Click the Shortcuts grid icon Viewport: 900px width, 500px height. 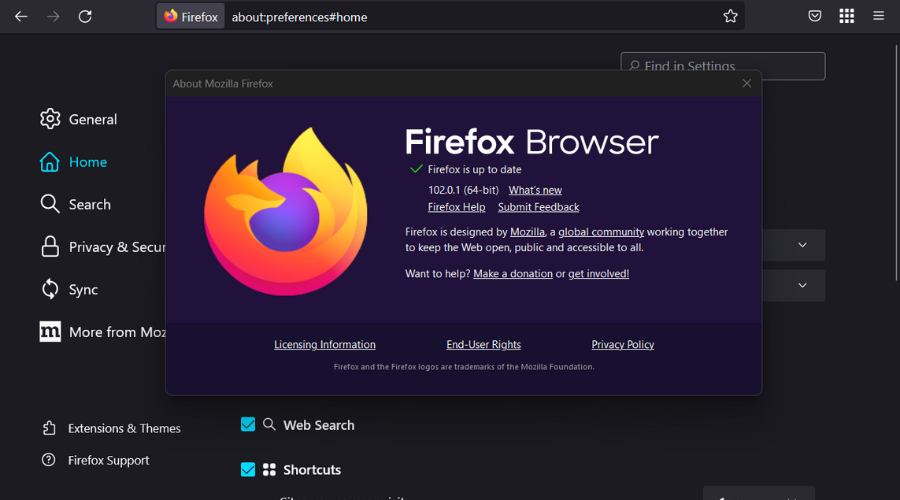[x=269, y=470]
